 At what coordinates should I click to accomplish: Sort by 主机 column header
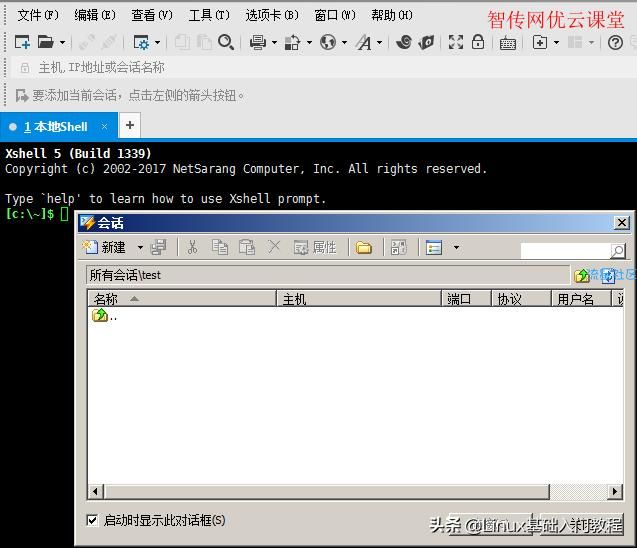(359, 299)
